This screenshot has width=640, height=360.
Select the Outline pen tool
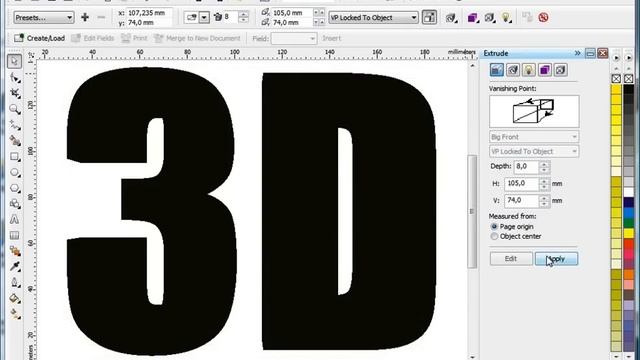click(15, 282)
